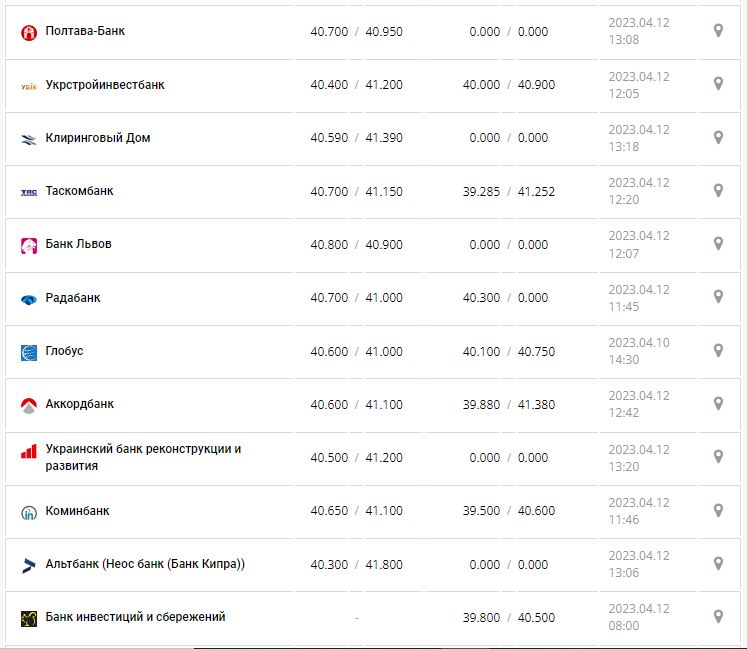Screen dimensions: 747x649
Task: Open map pin for Полтава-Банк
Action: [x=718, y=31]
